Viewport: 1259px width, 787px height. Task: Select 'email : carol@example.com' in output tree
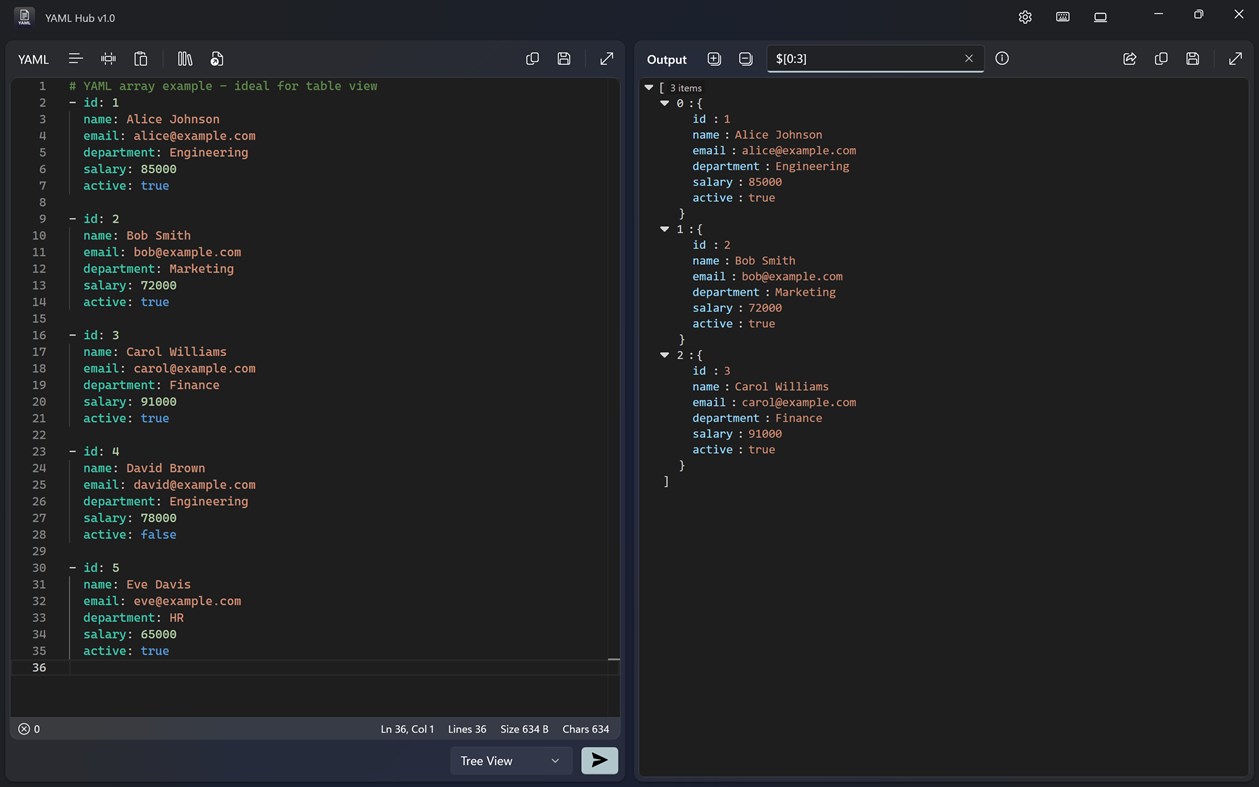(774, 402)
